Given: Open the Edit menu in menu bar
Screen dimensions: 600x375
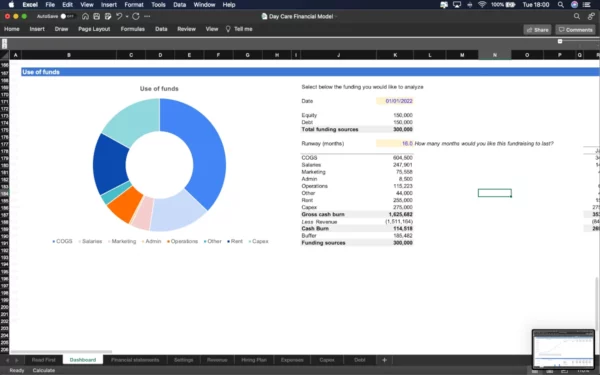Looking at the screenshot, I should point(67,5).
